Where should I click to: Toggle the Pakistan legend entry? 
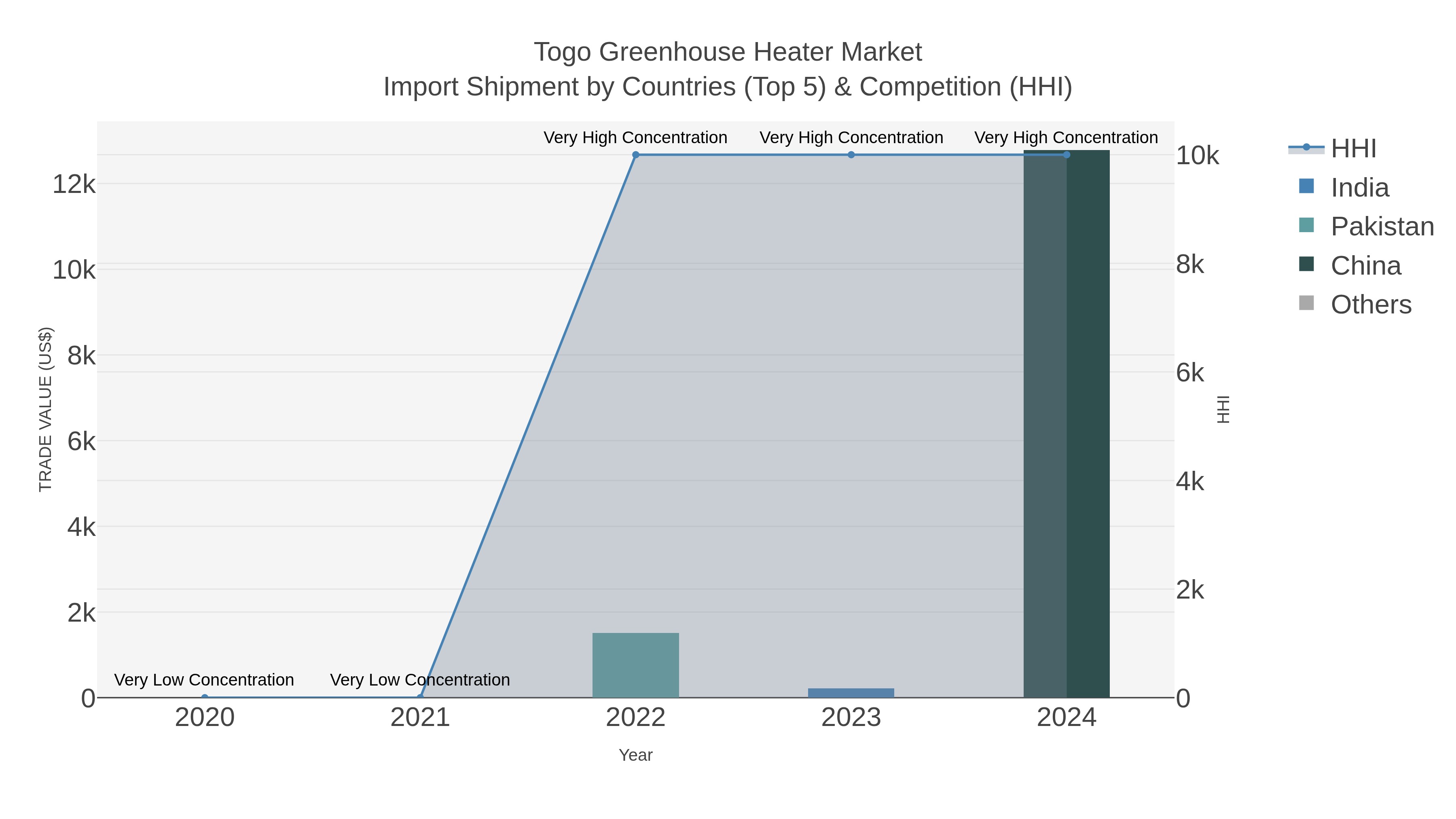pyautogui.click(x=1366, y=226)
